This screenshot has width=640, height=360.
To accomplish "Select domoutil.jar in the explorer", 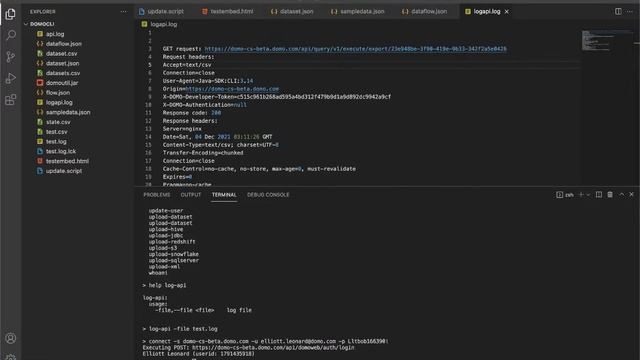I will click(62, 83).
